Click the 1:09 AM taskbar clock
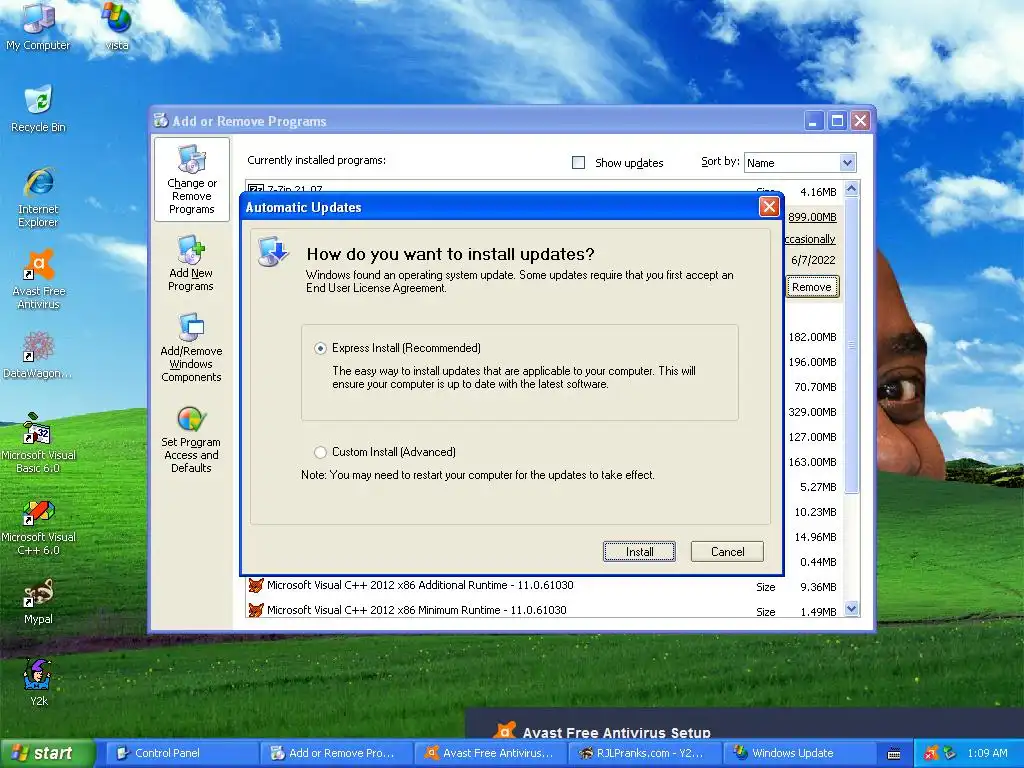The image size is (1024, 768). click(x=987, y=753)
